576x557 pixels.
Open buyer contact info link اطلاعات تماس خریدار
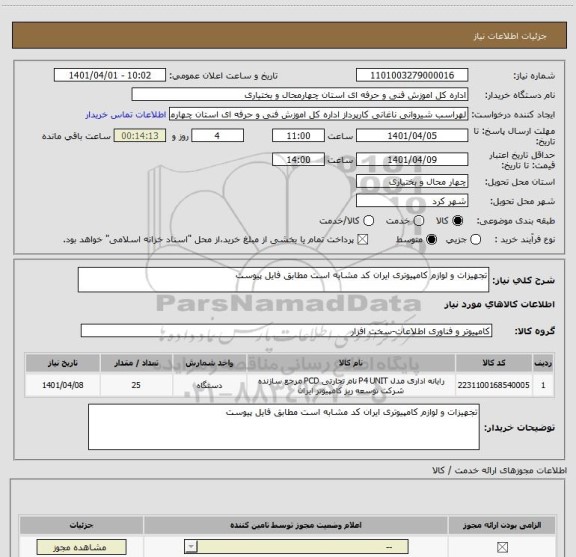point(126,115)
